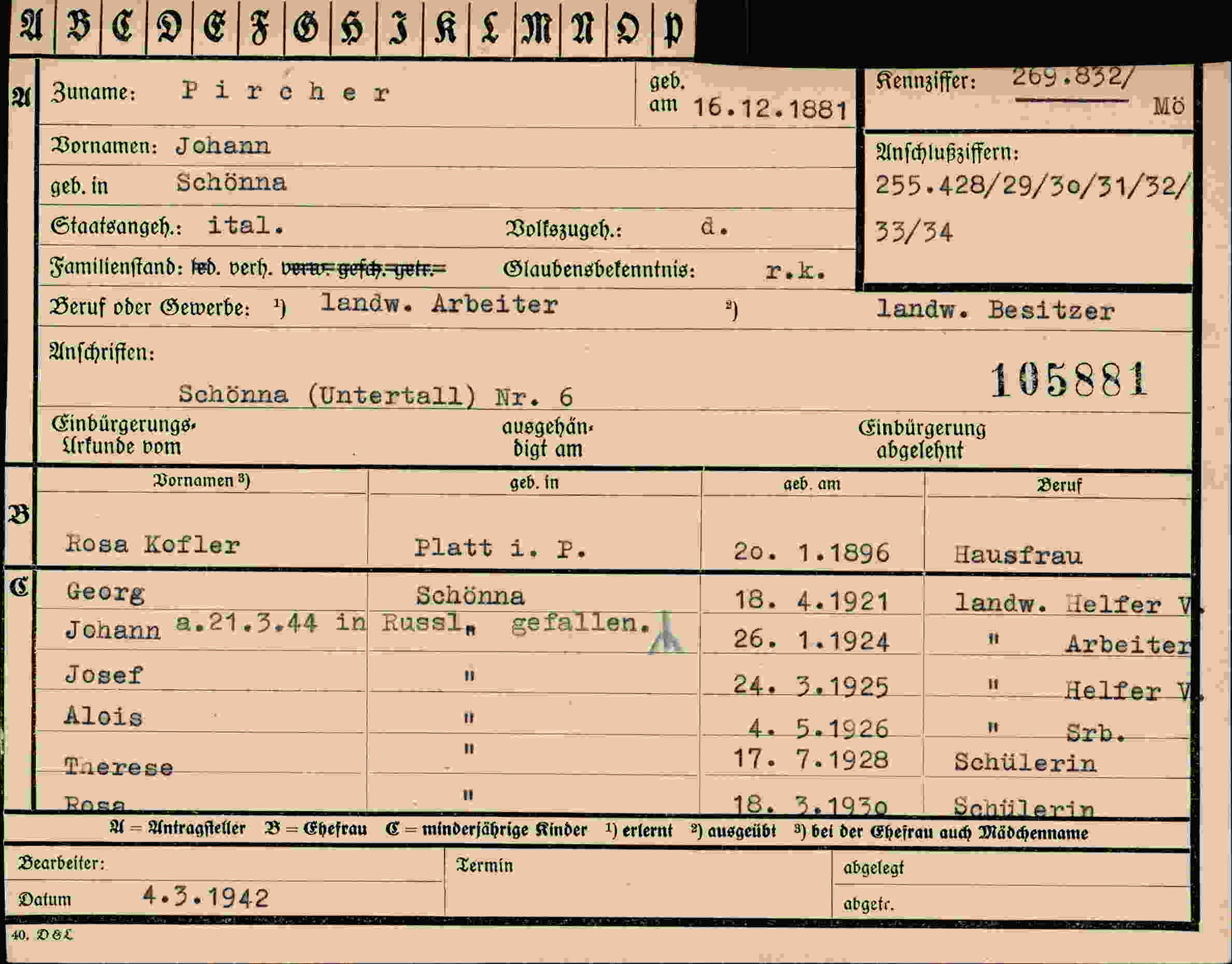
Task: Click the child name 'Georg'
Action: coord(106,592)
